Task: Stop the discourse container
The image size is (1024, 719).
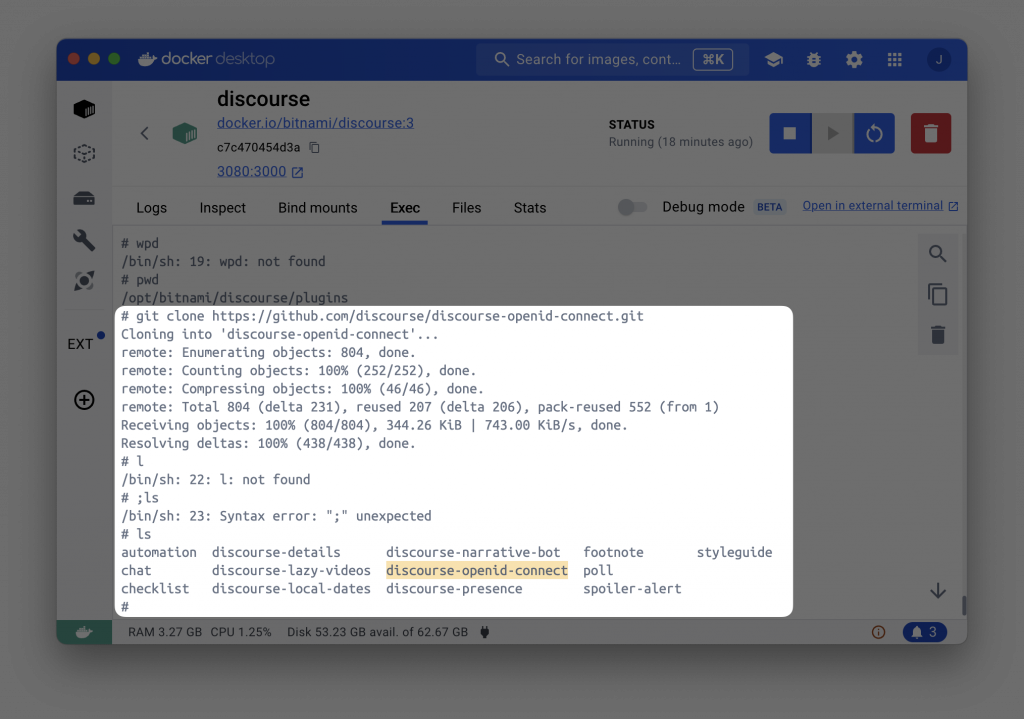Action: pos(790,133)
